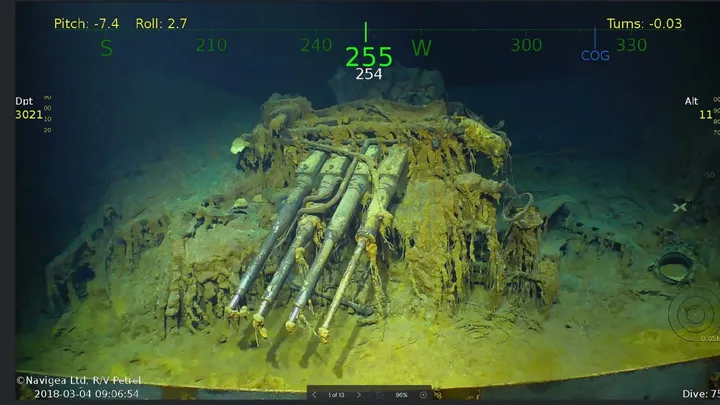The height and width of the screenshot is (405, 720).
Task: Click the zoom out minus icon
Action: tap(382, 395)
